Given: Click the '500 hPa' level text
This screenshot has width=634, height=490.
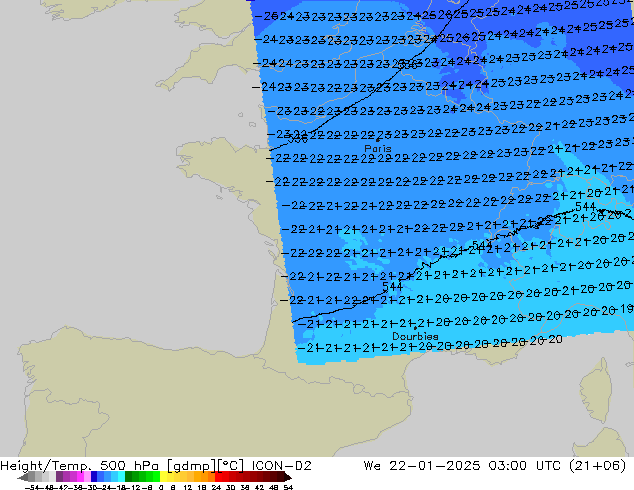Looking at the screenshot, I should (x=129, y=466).
